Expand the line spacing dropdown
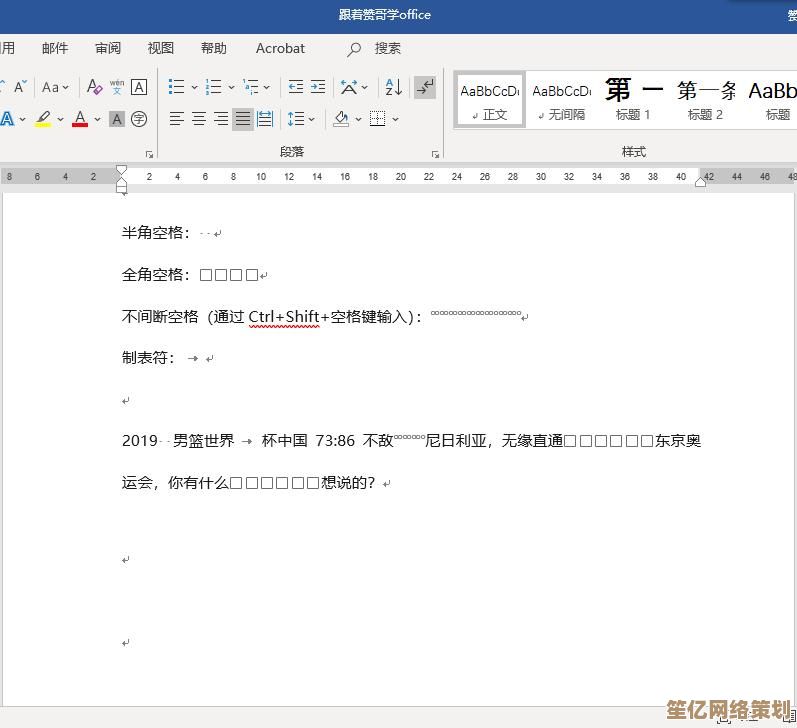 coord(312,119)
